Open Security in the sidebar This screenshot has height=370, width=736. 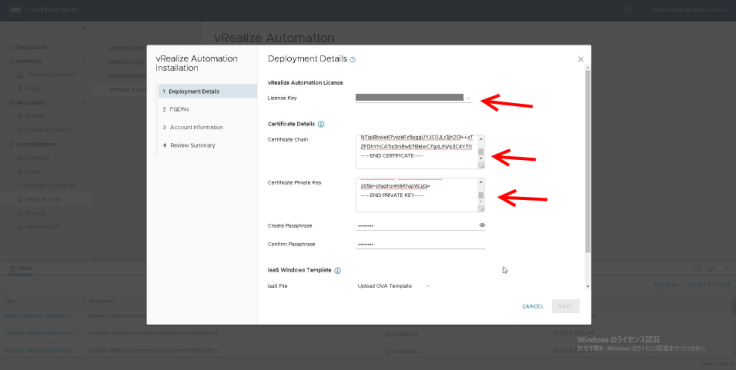pyautogui.click(x=36, y=213)
